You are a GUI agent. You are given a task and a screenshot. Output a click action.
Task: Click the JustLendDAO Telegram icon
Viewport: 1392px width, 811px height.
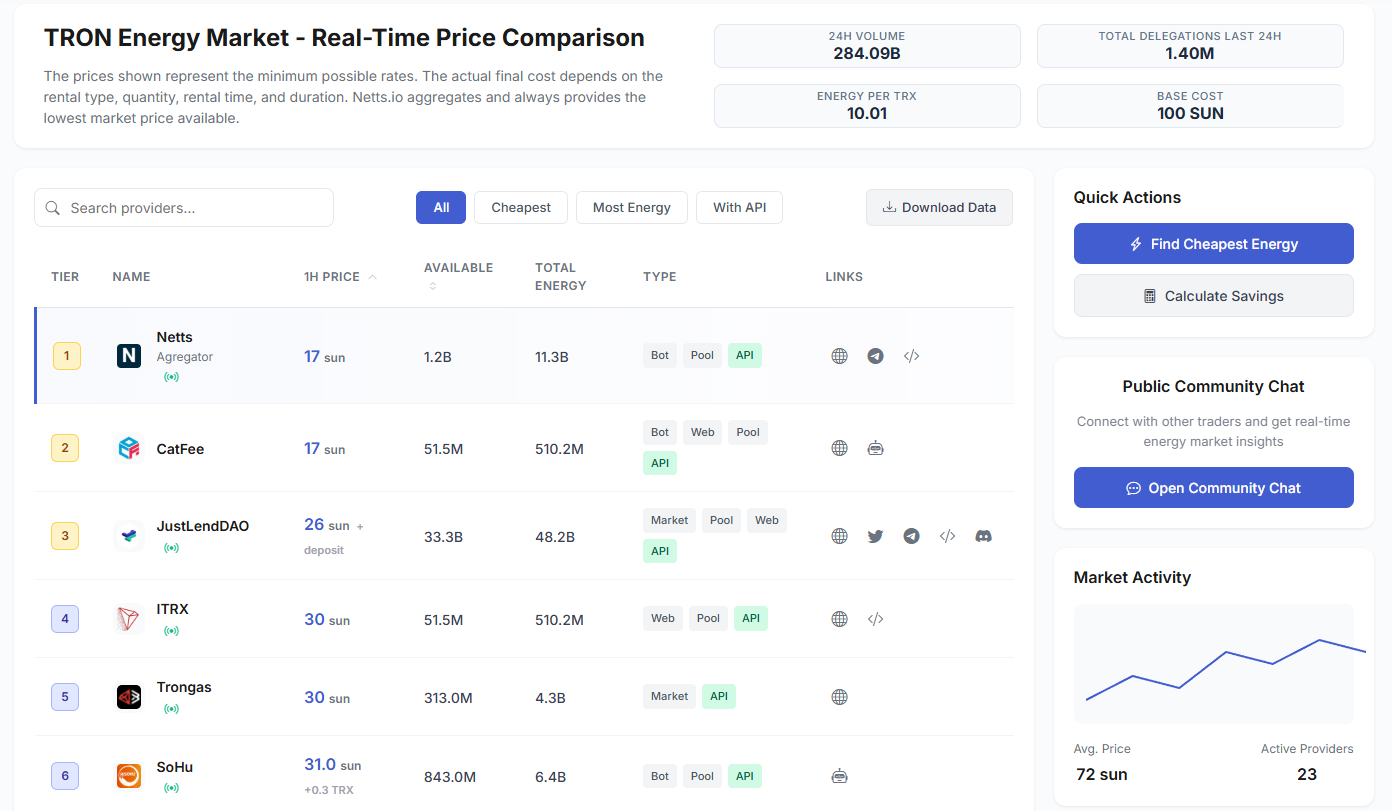pos(911,536)
